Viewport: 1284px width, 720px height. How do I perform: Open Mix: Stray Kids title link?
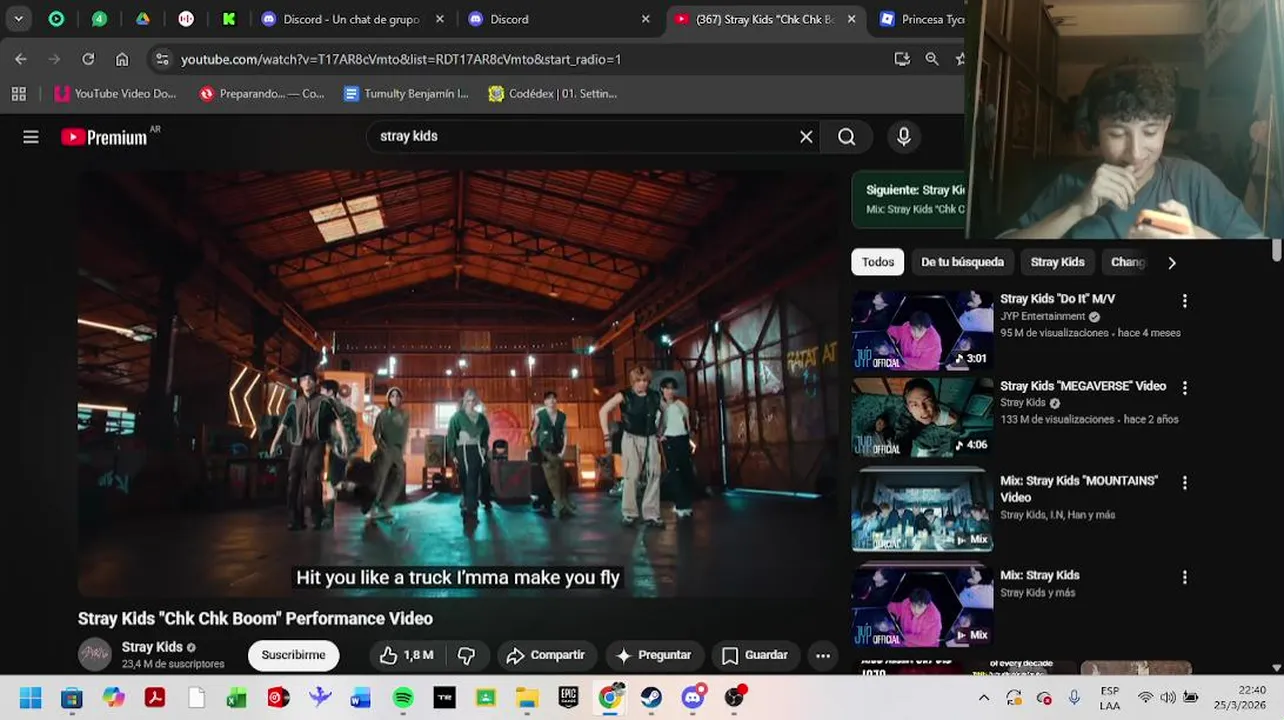tap(1040, 575)
